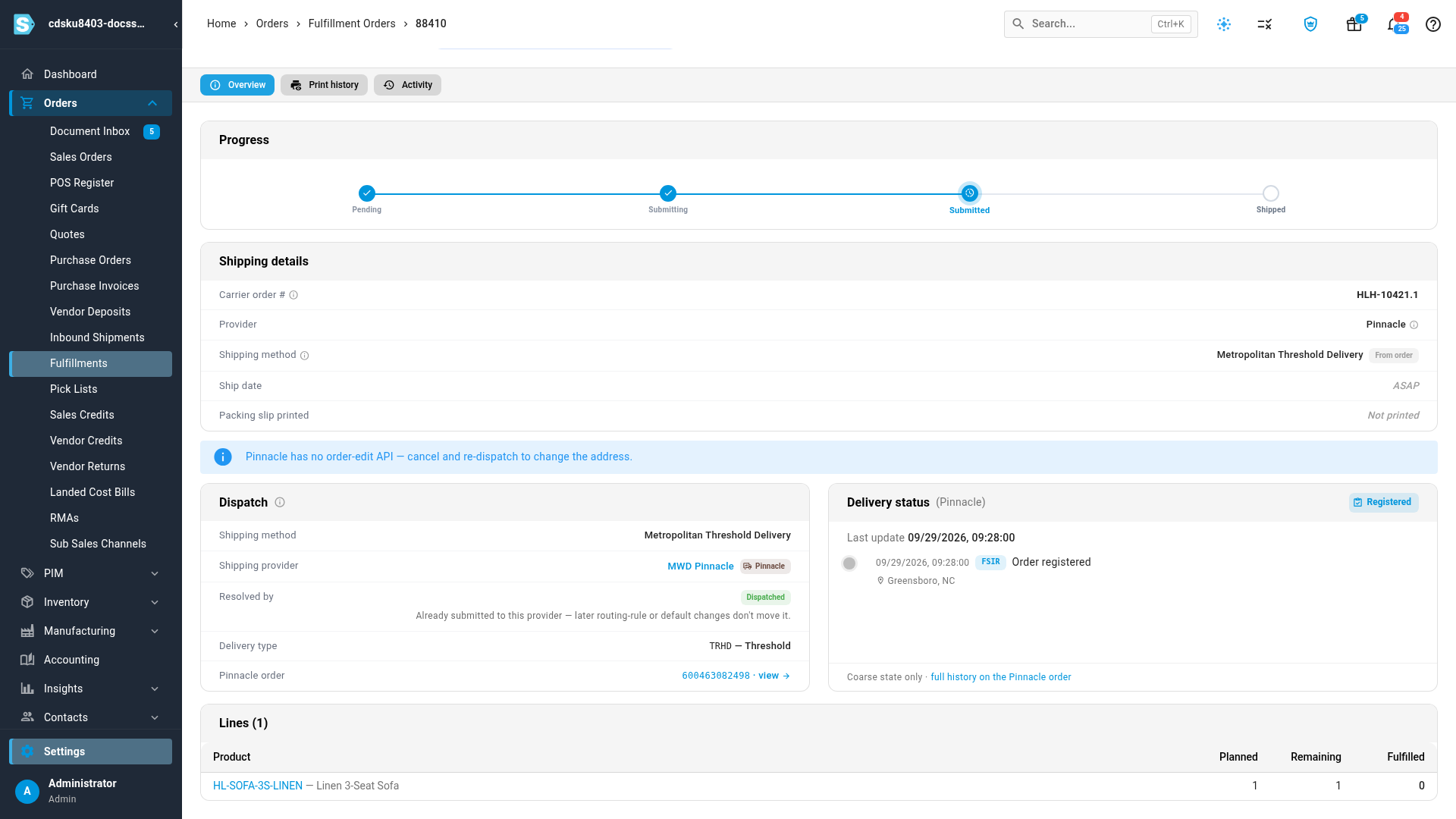Open the gift box icon in header
This screenshot has width=1456, height=819.
[1354, 24]
